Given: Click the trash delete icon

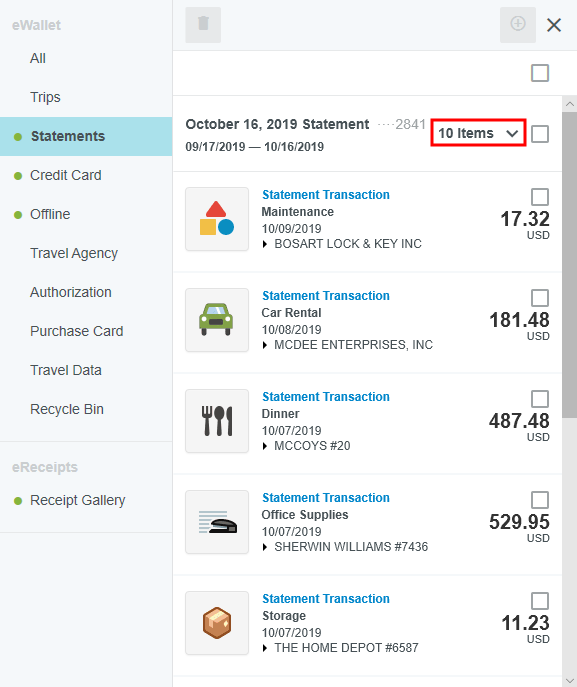Looking at the screenshot, I should (203, 25).
